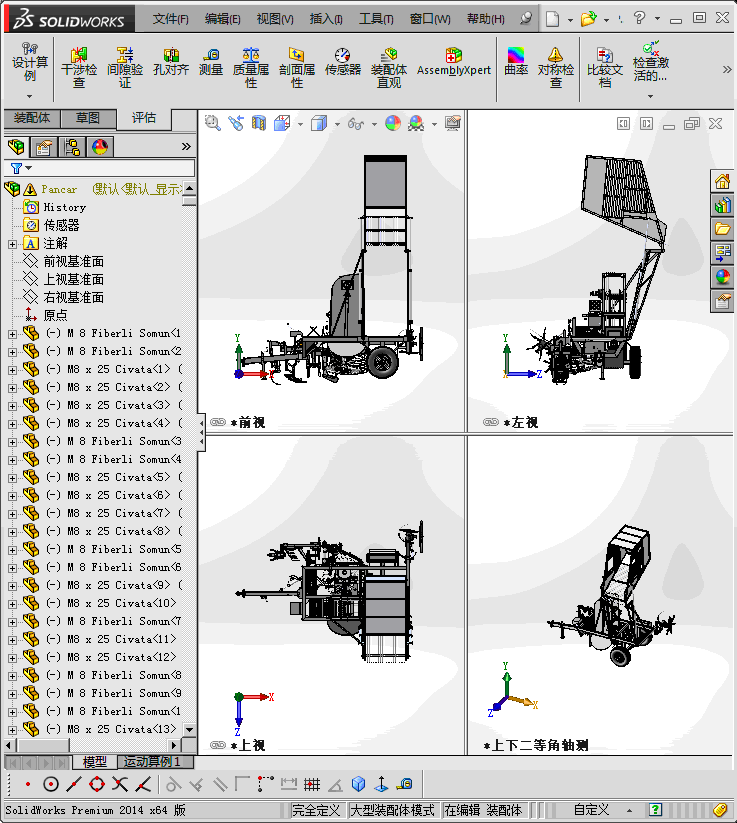Screen dimensions: 737x823
Task: Open the 设计算例 design study tool
Action: [x=30, y=63]
